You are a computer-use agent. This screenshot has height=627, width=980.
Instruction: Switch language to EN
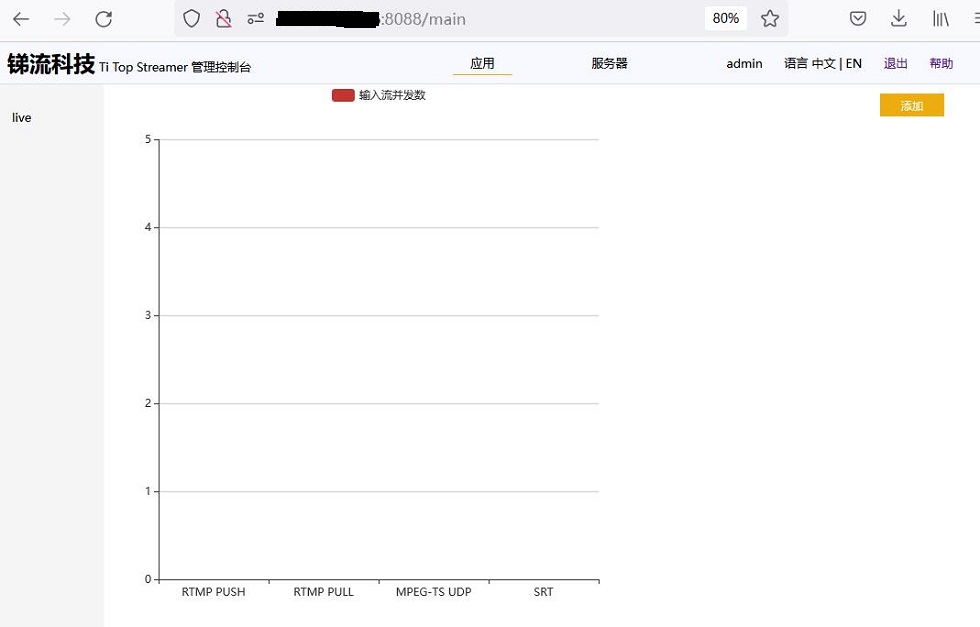click(x=854, y=63)
